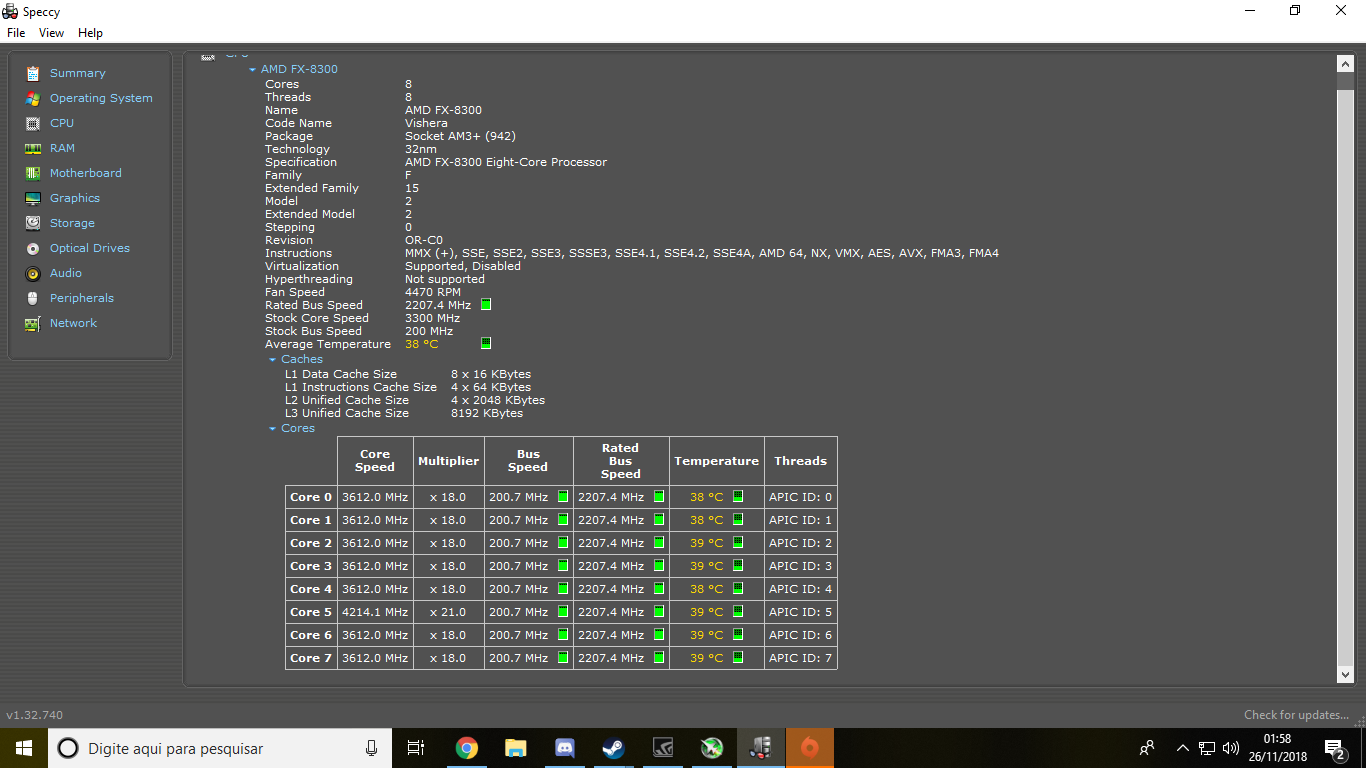Open the View menu
The width and height of the screenshot is (1366, 768).
[51, 33]
